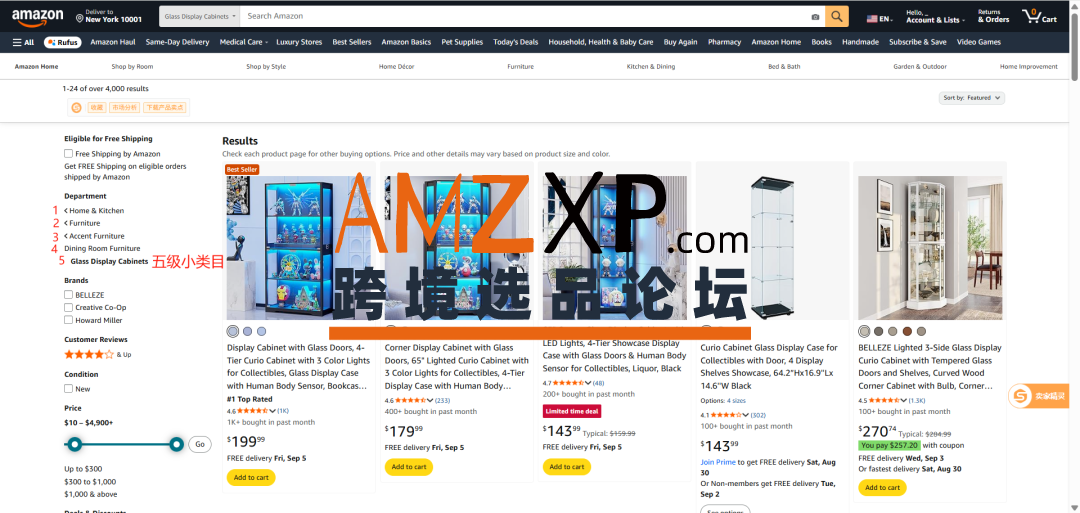Image resolution: width=1080 pixels, height=513 pixels.
Task: Click the Rufus assistant icon
Action: coord(63,42)
